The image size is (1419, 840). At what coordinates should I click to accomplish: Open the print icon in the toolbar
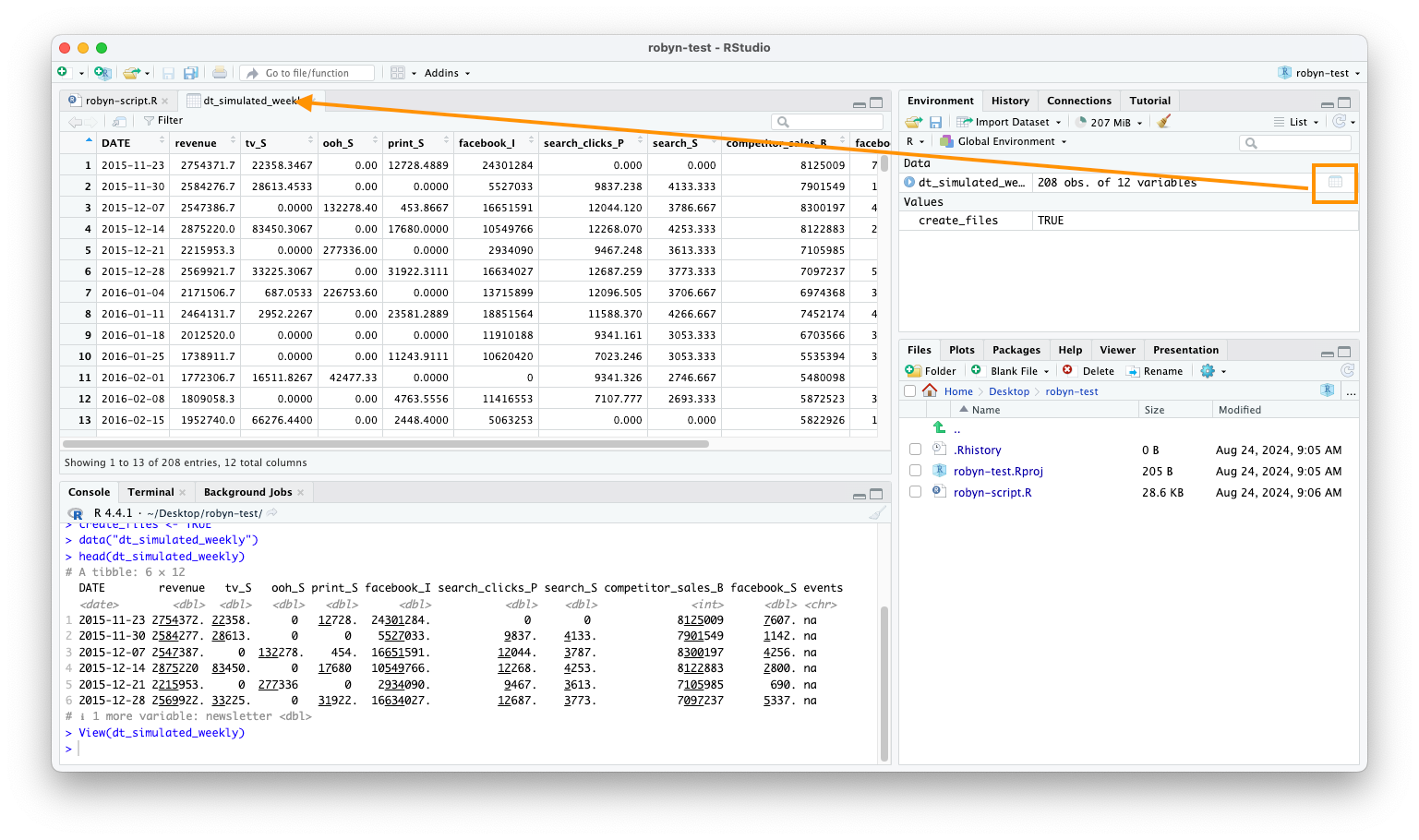[221, 72]
